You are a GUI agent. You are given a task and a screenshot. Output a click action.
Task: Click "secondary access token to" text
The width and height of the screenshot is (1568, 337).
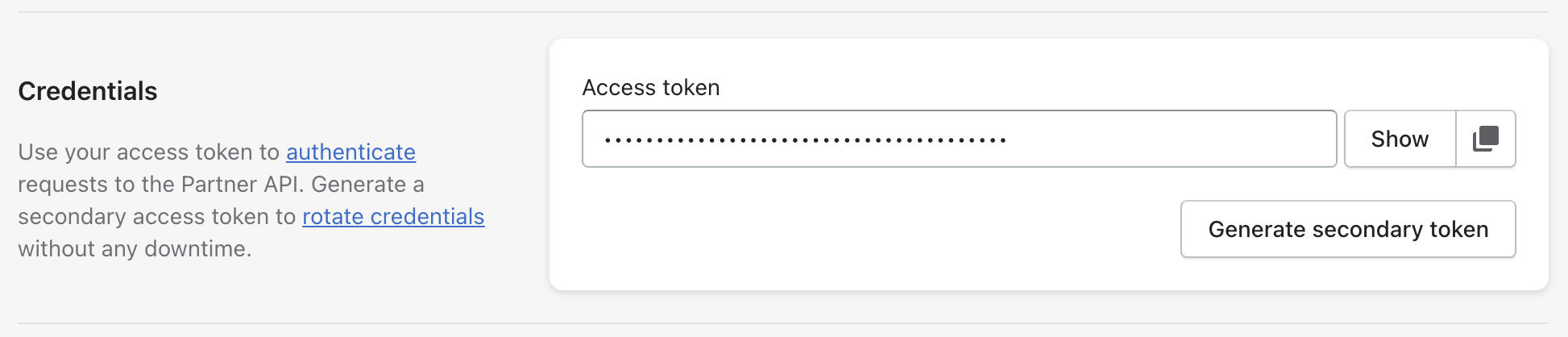click(157, 216)
